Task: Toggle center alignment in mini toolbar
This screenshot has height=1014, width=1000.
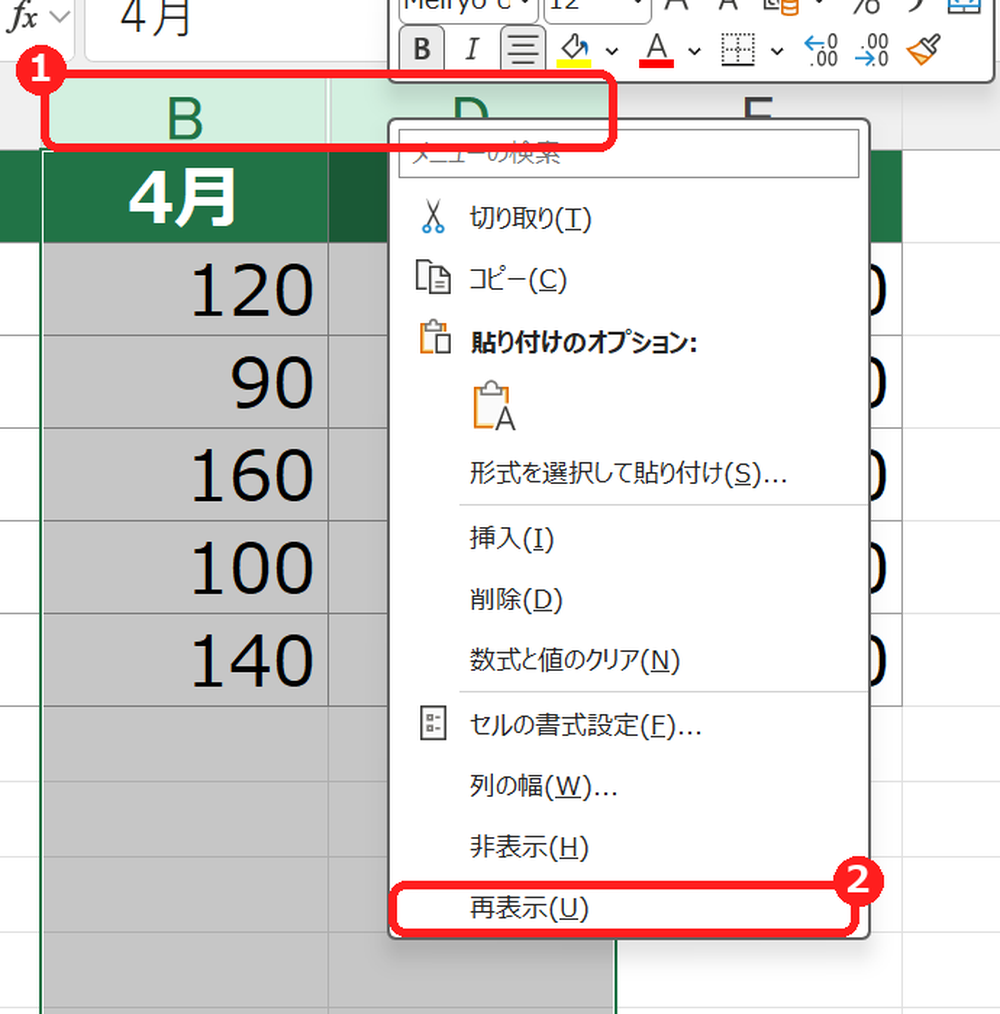Action: [522, 49]
